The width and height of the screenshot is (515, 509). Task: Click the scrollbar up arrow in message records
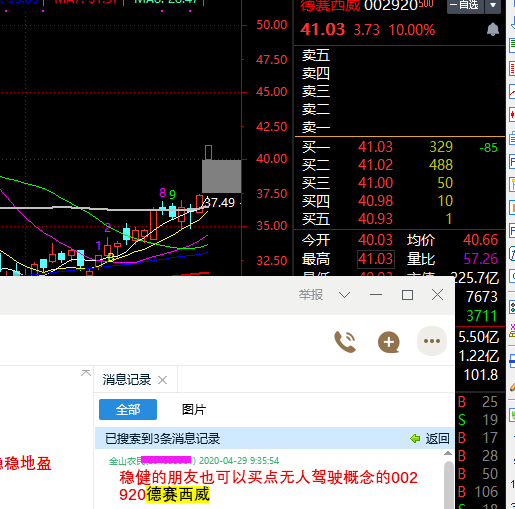(448, 453)
